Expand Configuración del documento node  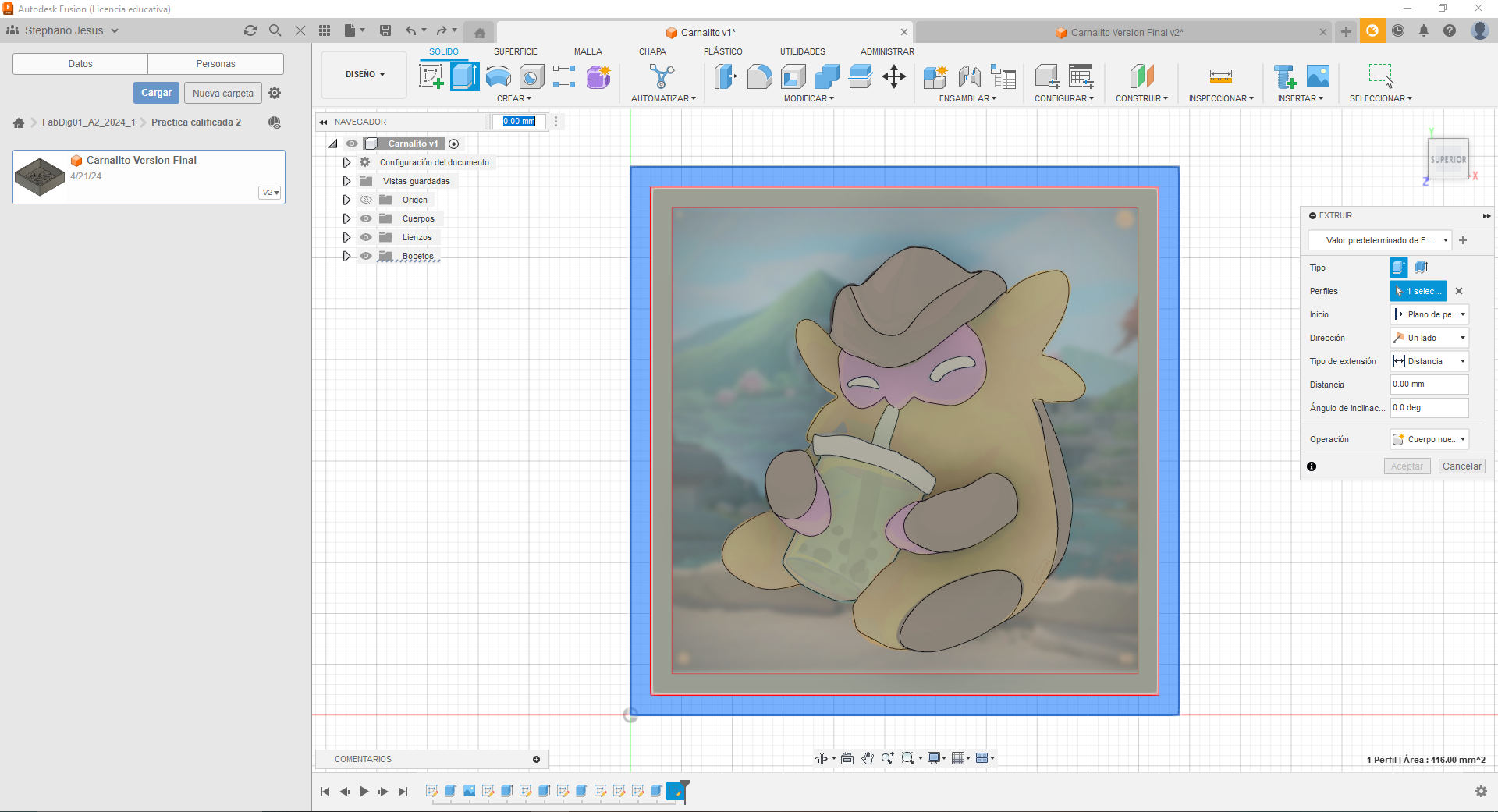[346, 162]
